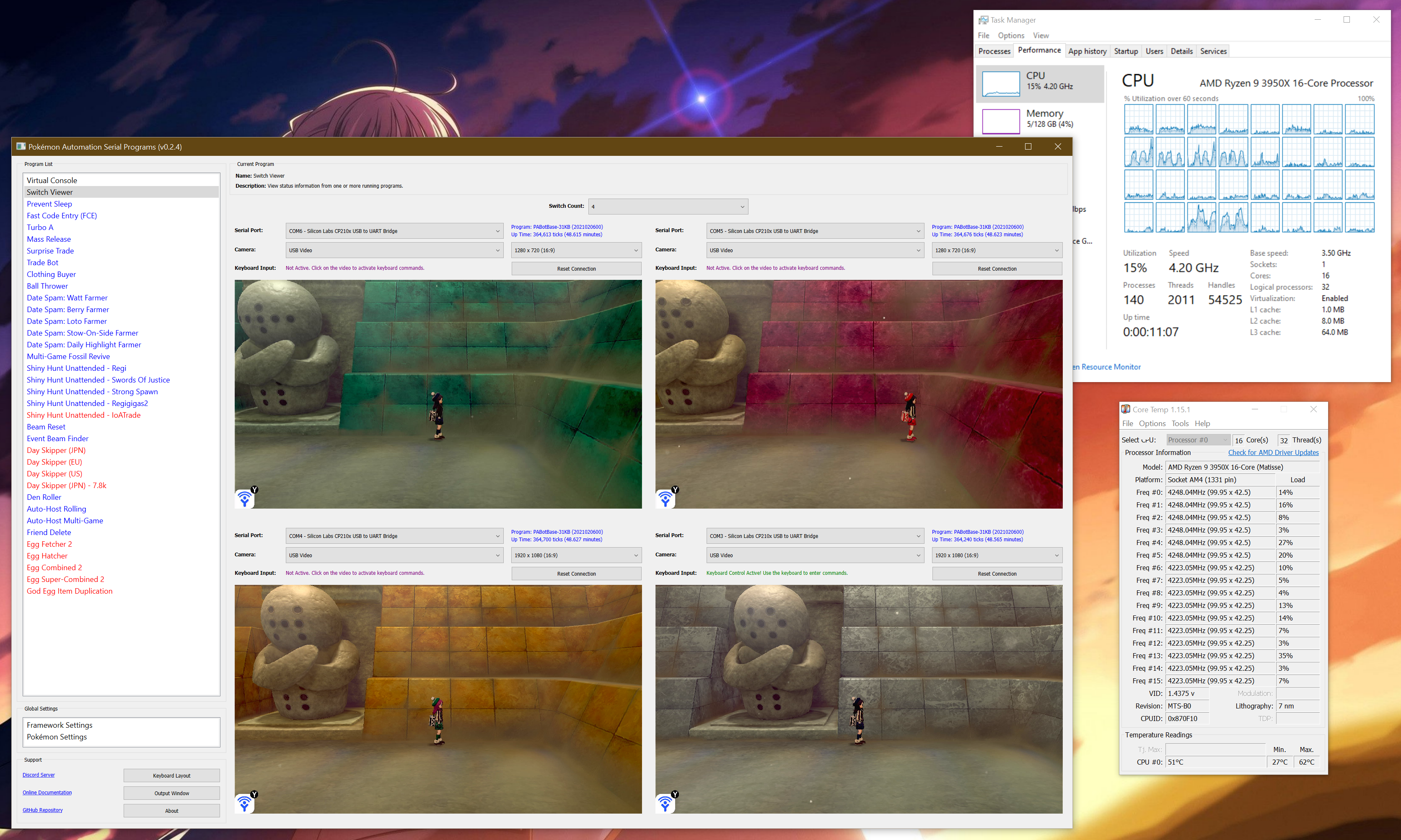Select Shiny Hunt Unattended - Regigigas2 program
Viewport: 1401px width, 840px height.
coord(87,403)
